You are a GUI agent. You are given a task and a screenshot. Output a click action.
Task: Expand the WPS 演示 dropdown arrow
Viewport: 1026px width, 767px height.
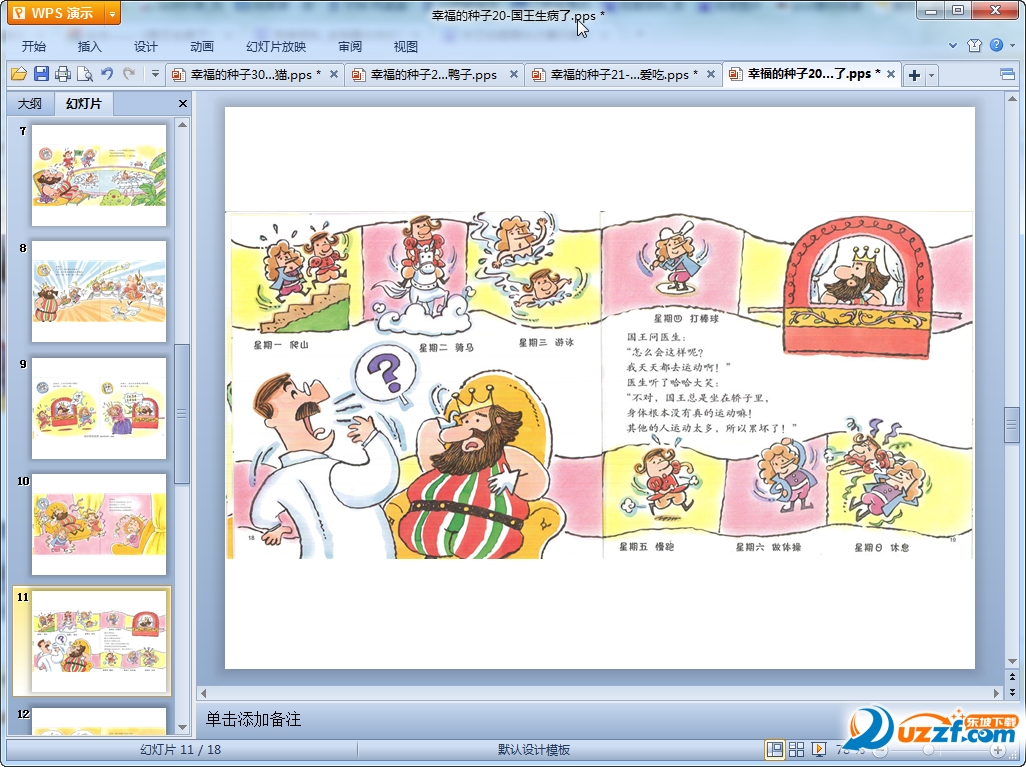coord(113,12)
